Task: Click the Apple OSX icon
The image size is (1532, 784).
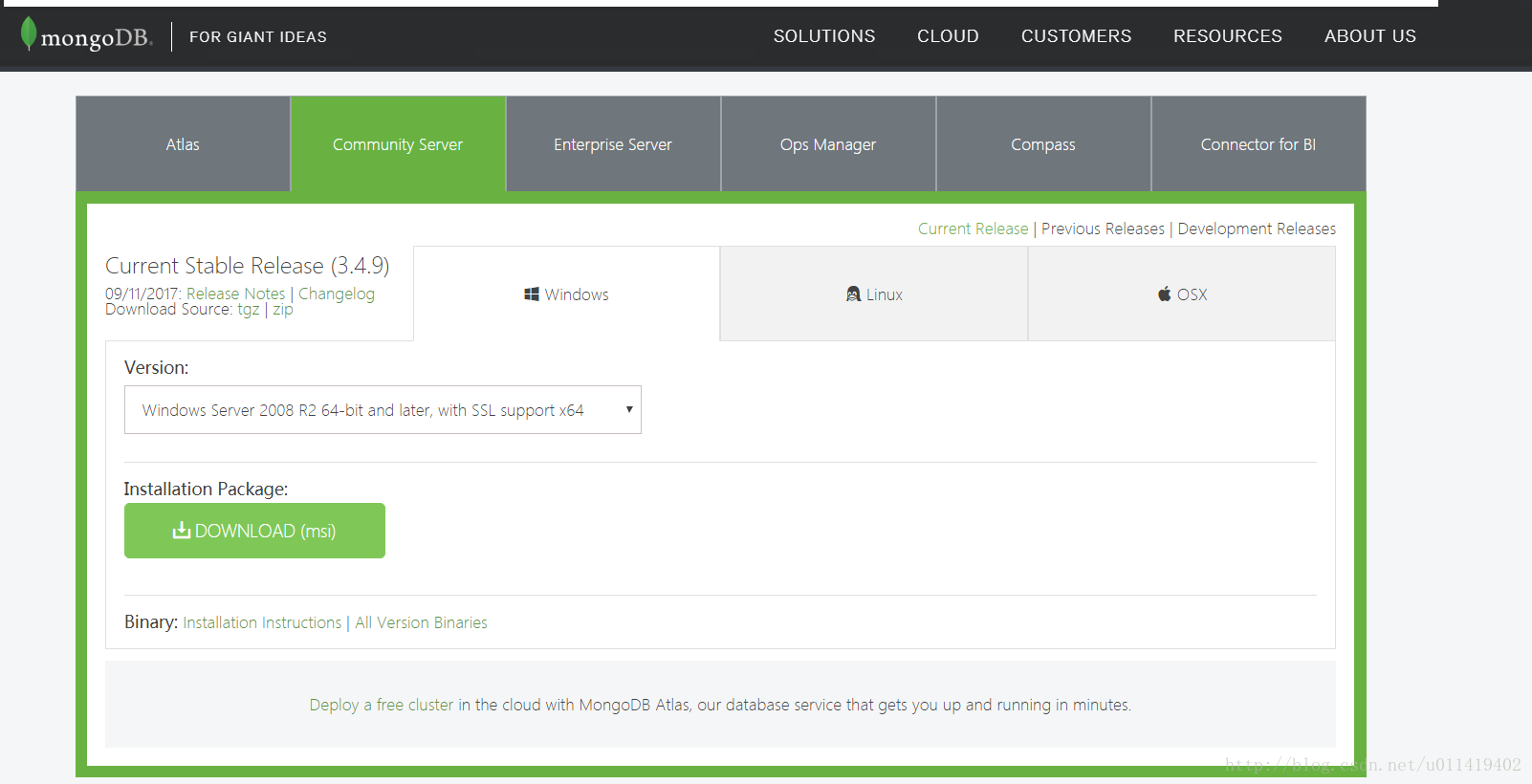Action: point(1164,294)
